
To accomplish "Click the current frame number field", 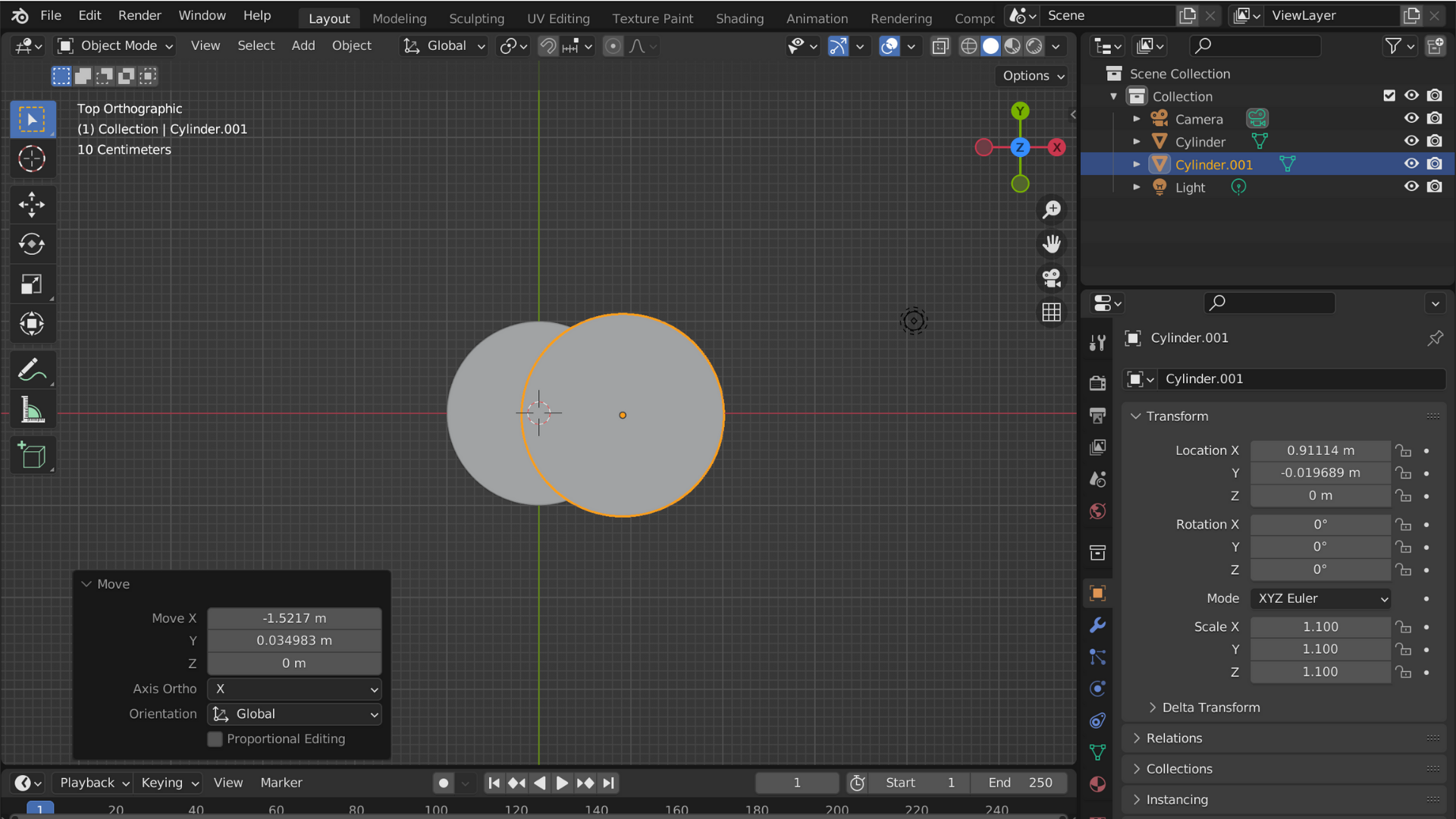I will tap(796, 783).
